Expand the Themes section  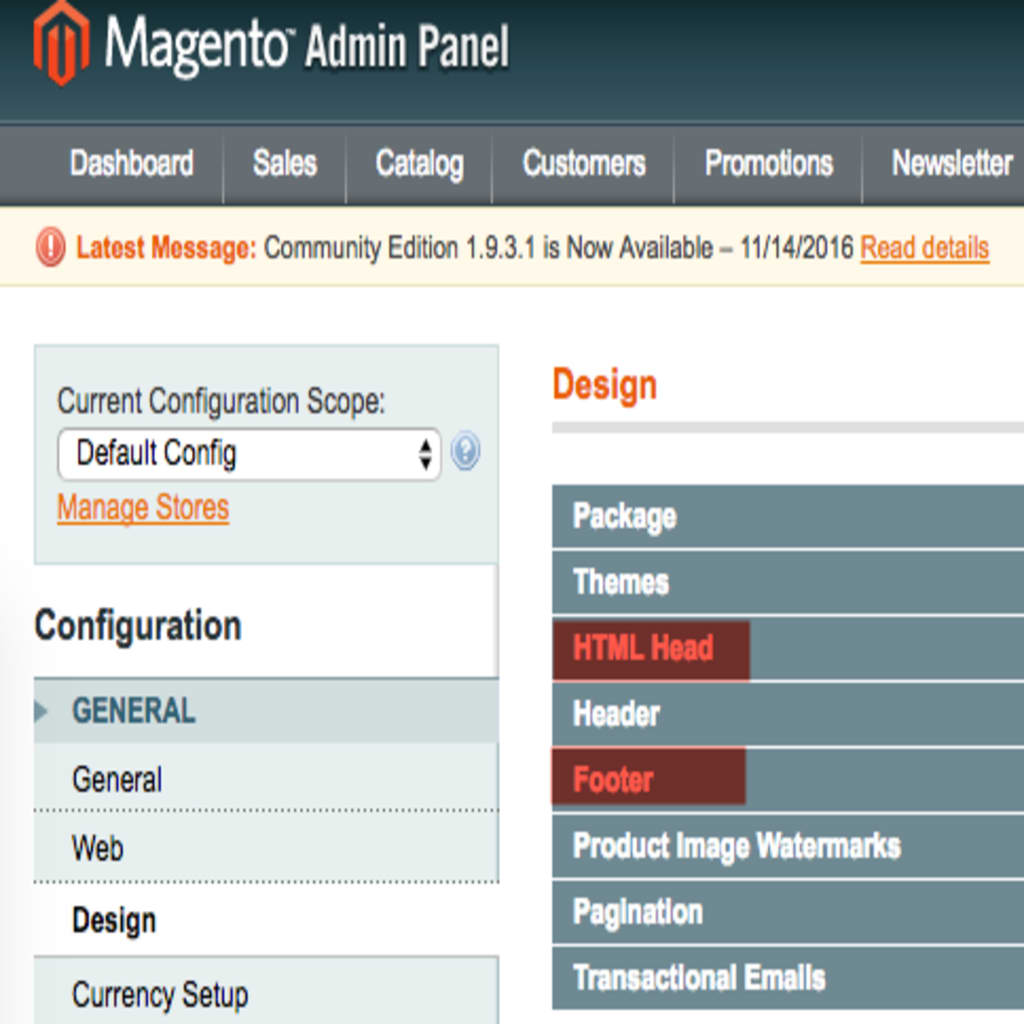click(788, 582)
